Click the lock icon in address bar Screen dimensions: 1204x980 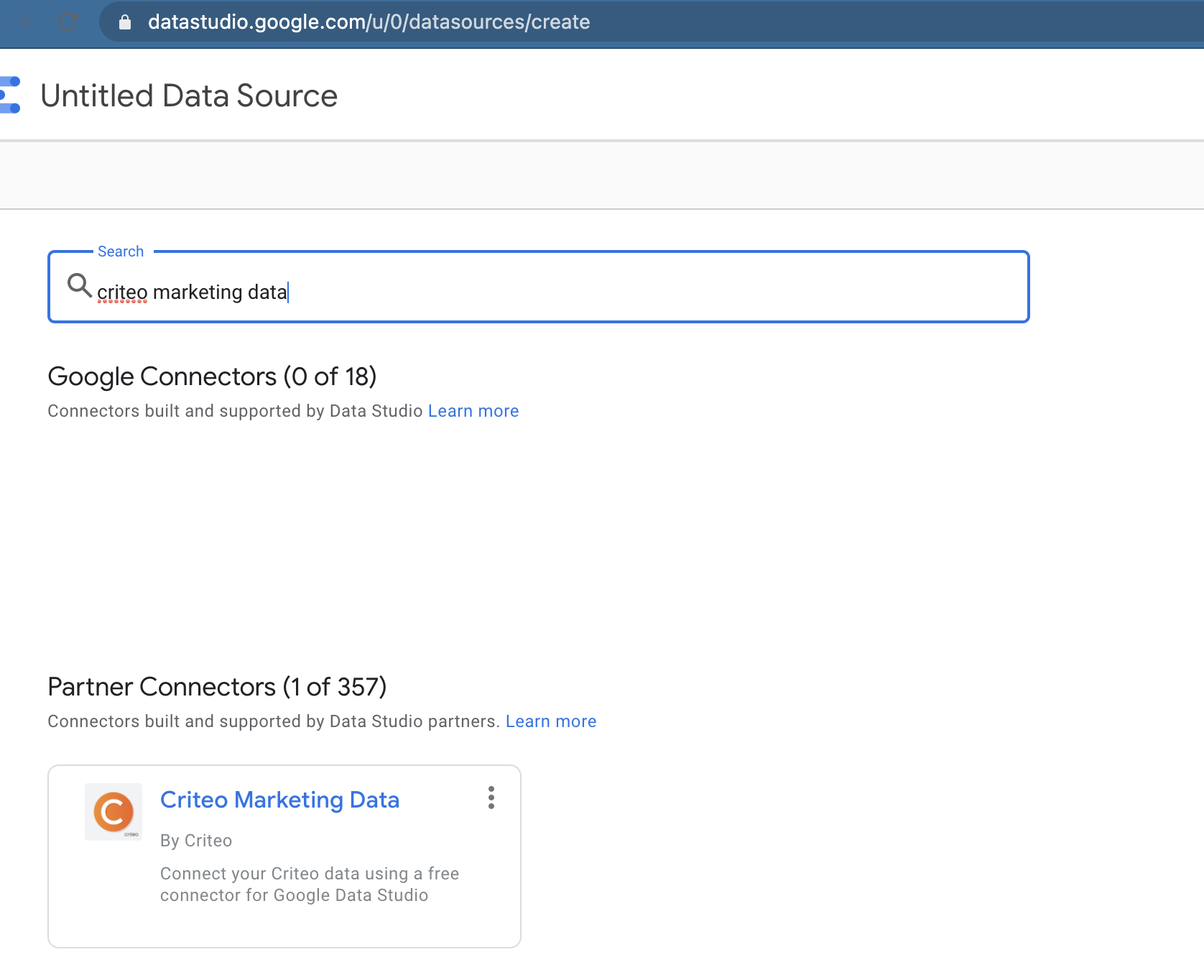pos(125,22)
